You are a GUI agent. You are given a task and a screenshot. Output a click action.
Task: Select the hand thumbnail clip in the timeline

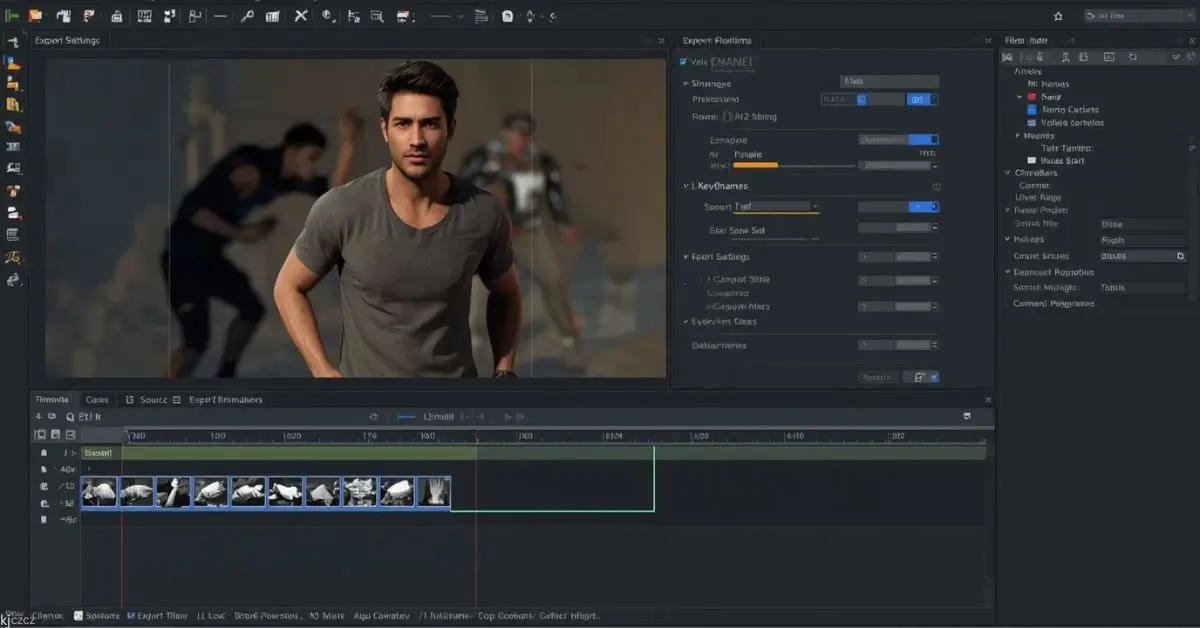(x=435, y=492)
